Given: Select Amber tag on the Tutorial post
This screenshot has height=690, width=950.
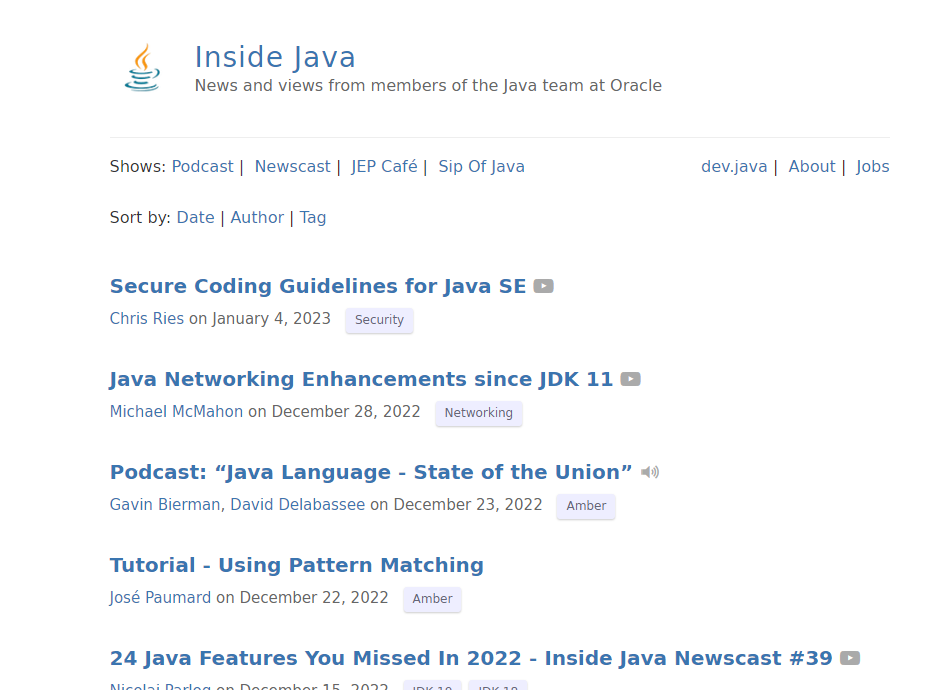Looking at the screenshot, I should 433,599.
